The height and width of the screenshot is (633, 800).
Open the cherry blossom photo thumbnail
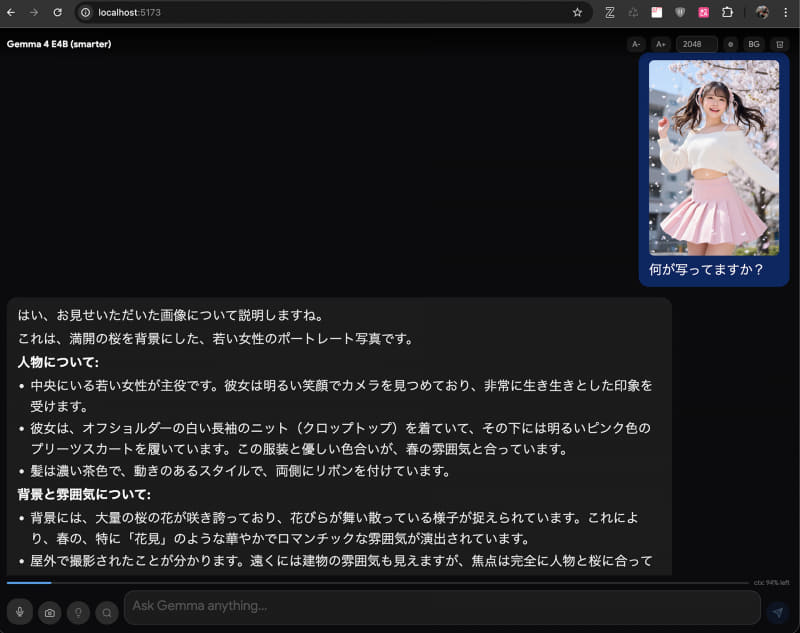(x=714, y=155)
